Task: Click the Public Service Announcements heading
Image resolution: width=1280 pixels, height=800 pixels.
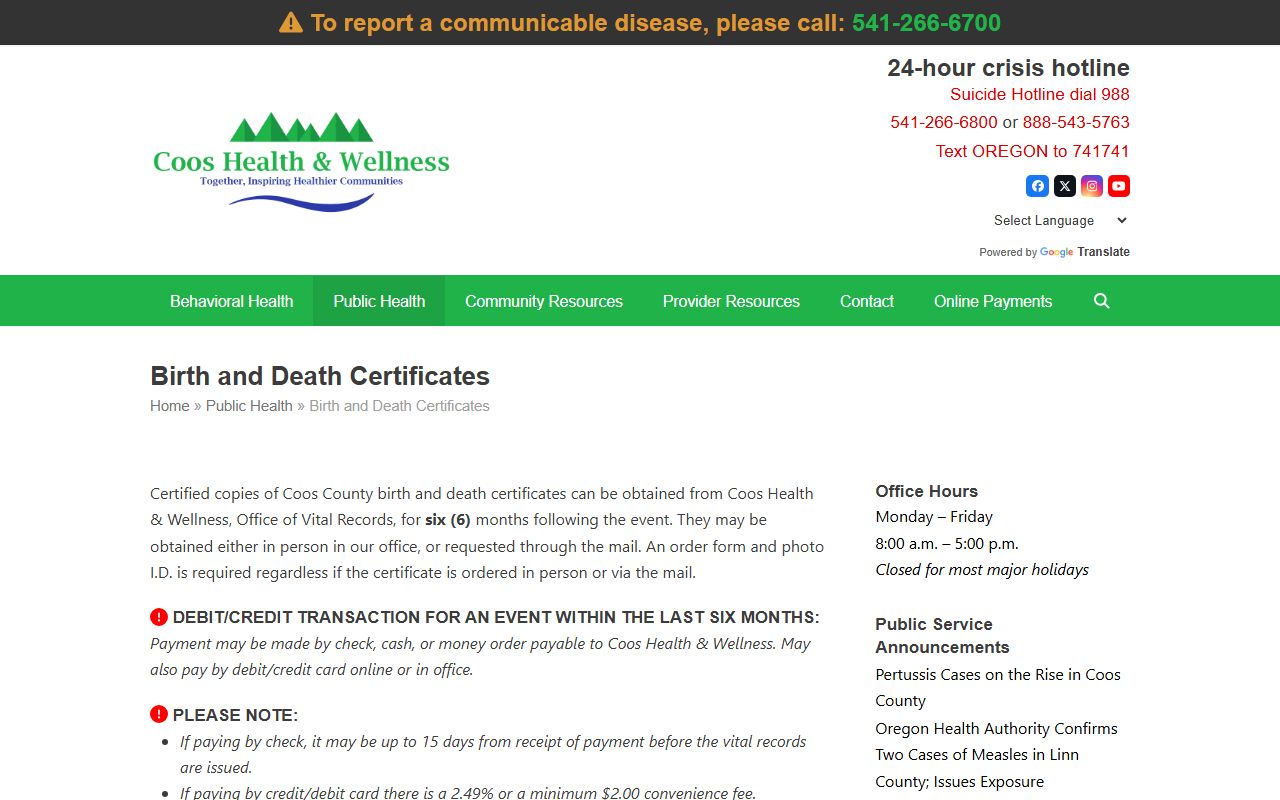Action: 942,635
